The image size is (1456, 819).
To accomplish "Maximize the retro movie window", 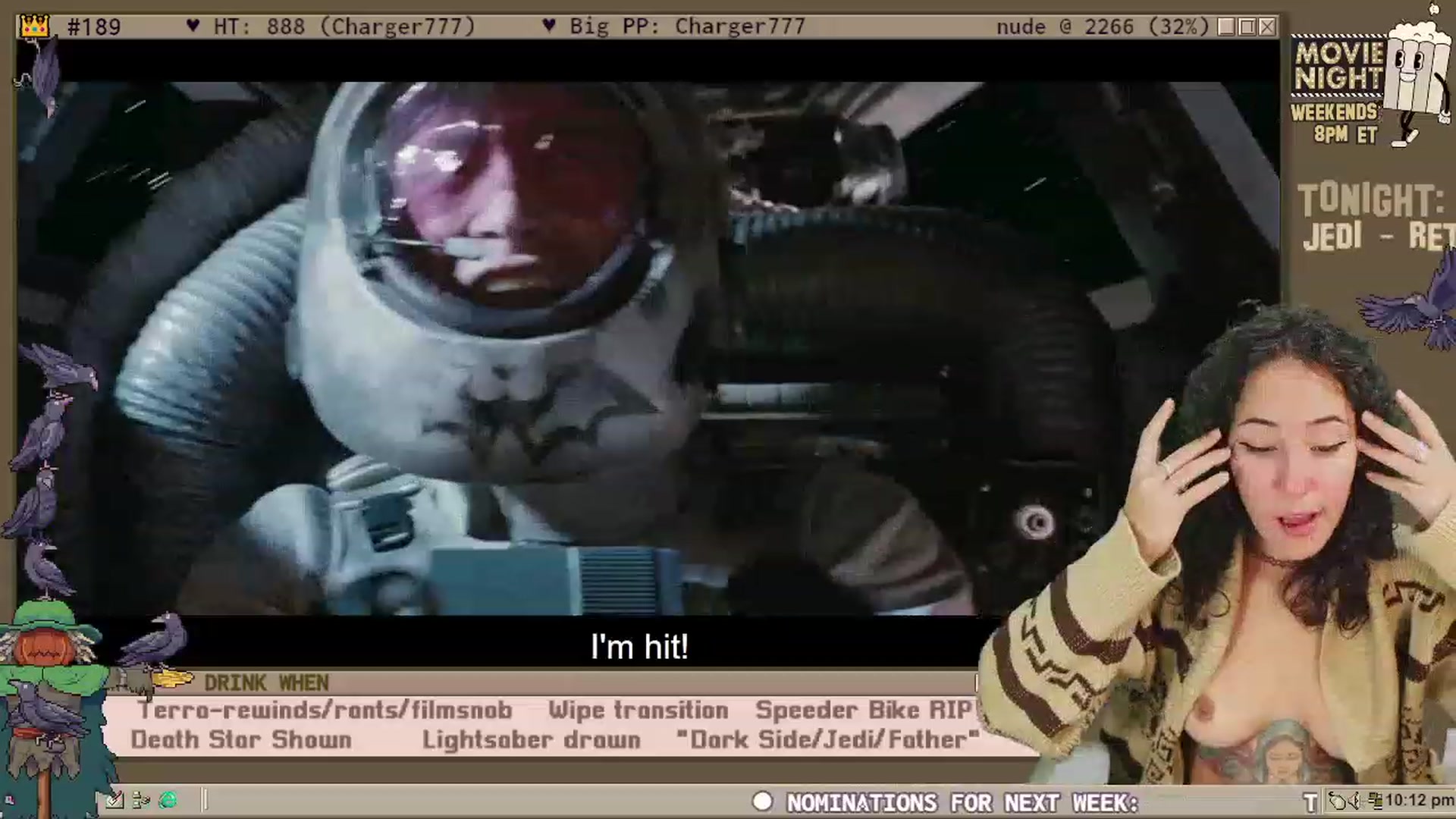I will [1247, 27].
